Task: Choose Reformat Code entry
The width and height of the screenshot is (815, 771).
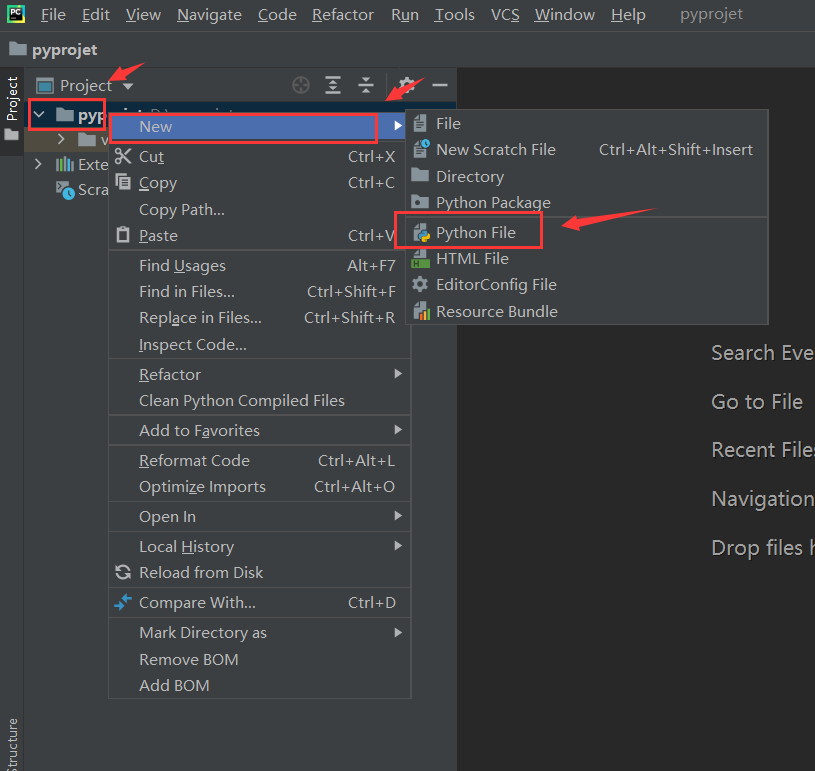Action: (x=259, y=461)
